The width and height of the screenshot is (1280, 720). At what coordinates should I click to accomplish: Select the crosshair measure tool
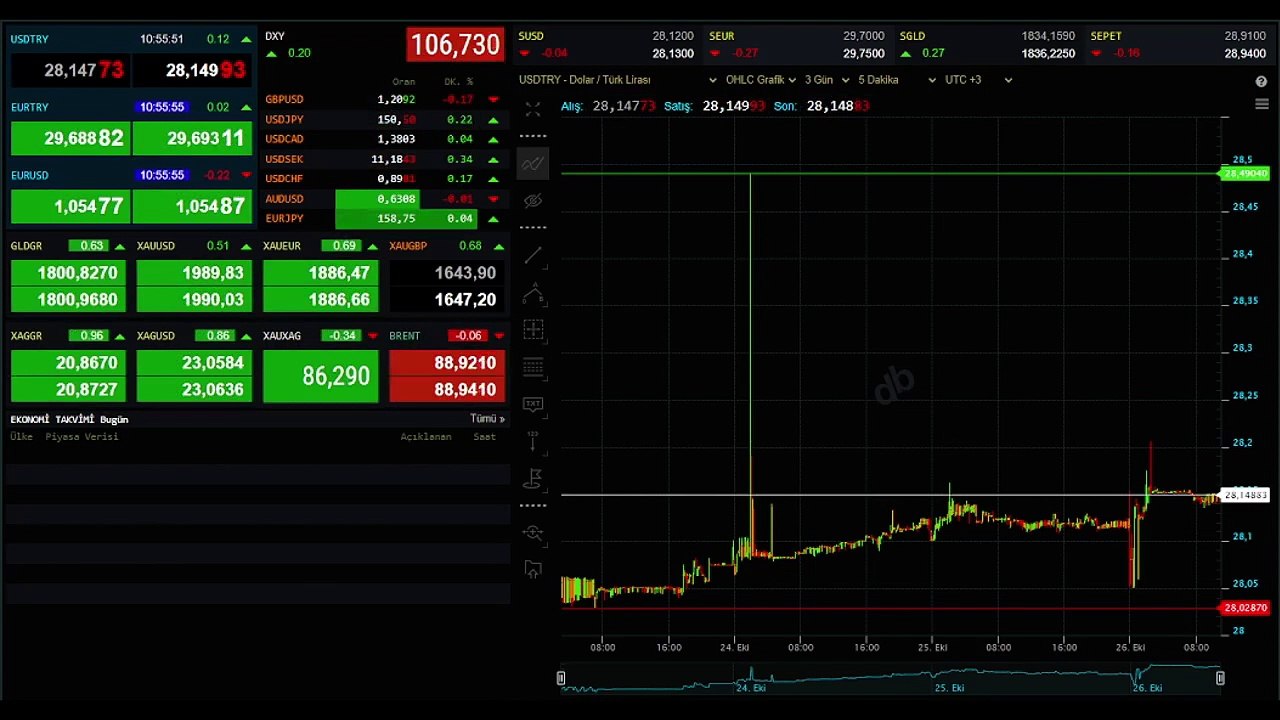[533, 329]
